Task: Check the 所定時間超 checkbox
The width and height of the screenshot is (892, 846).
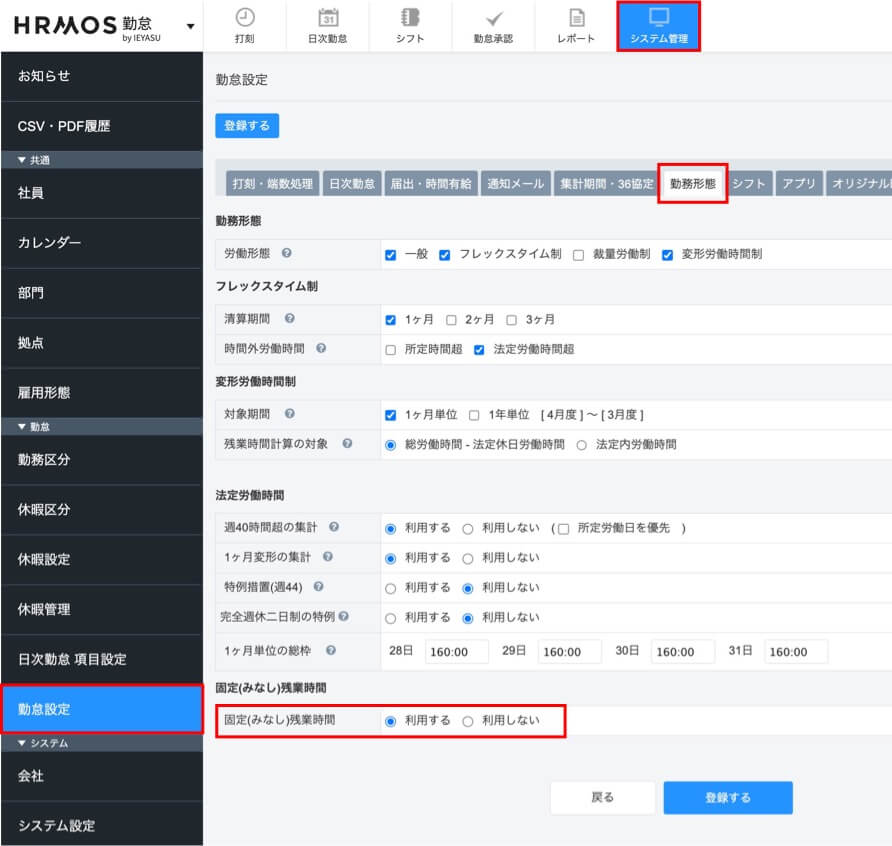Action: pyautogui.click(x=391, y=350)
